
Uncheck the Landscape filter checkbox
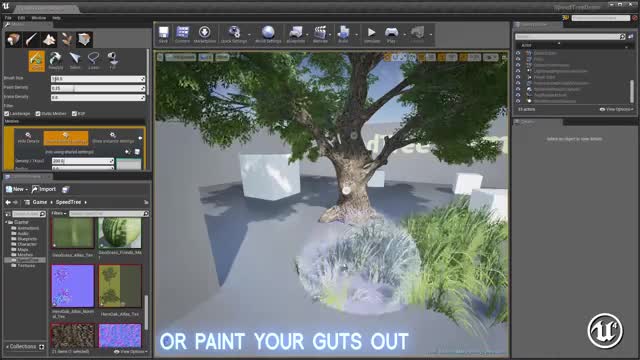tap(7, 114)
